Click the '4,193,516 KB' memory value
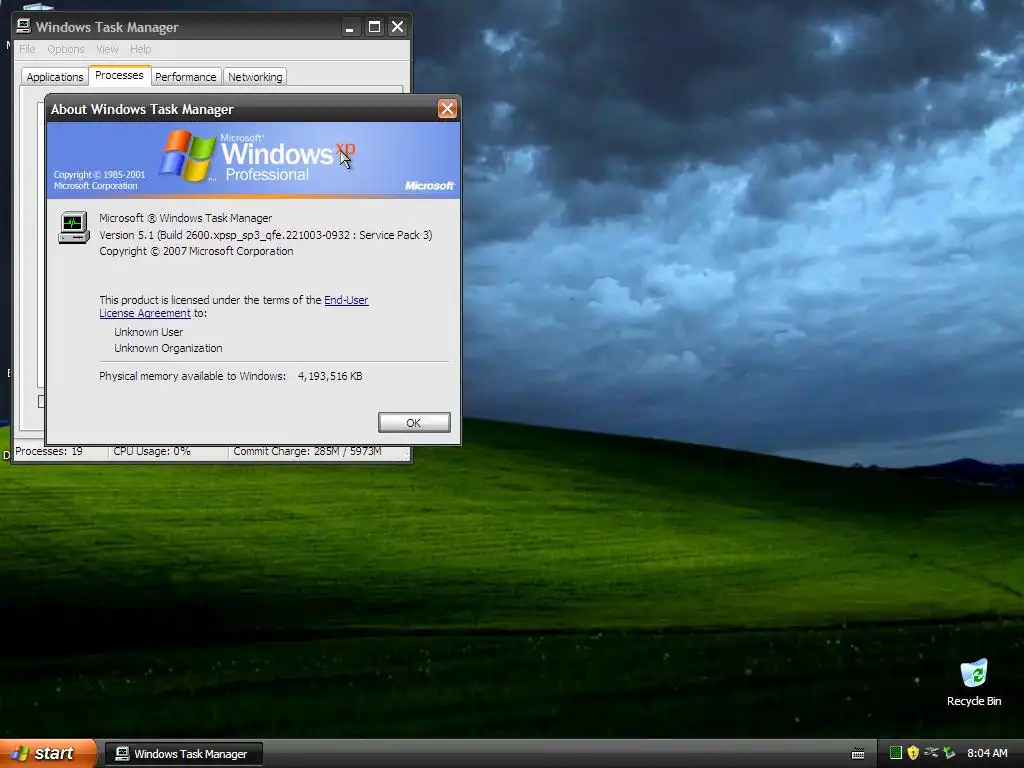Image resolution: width=1024 pixels, height=768 pixels. [x=330, y=376]
